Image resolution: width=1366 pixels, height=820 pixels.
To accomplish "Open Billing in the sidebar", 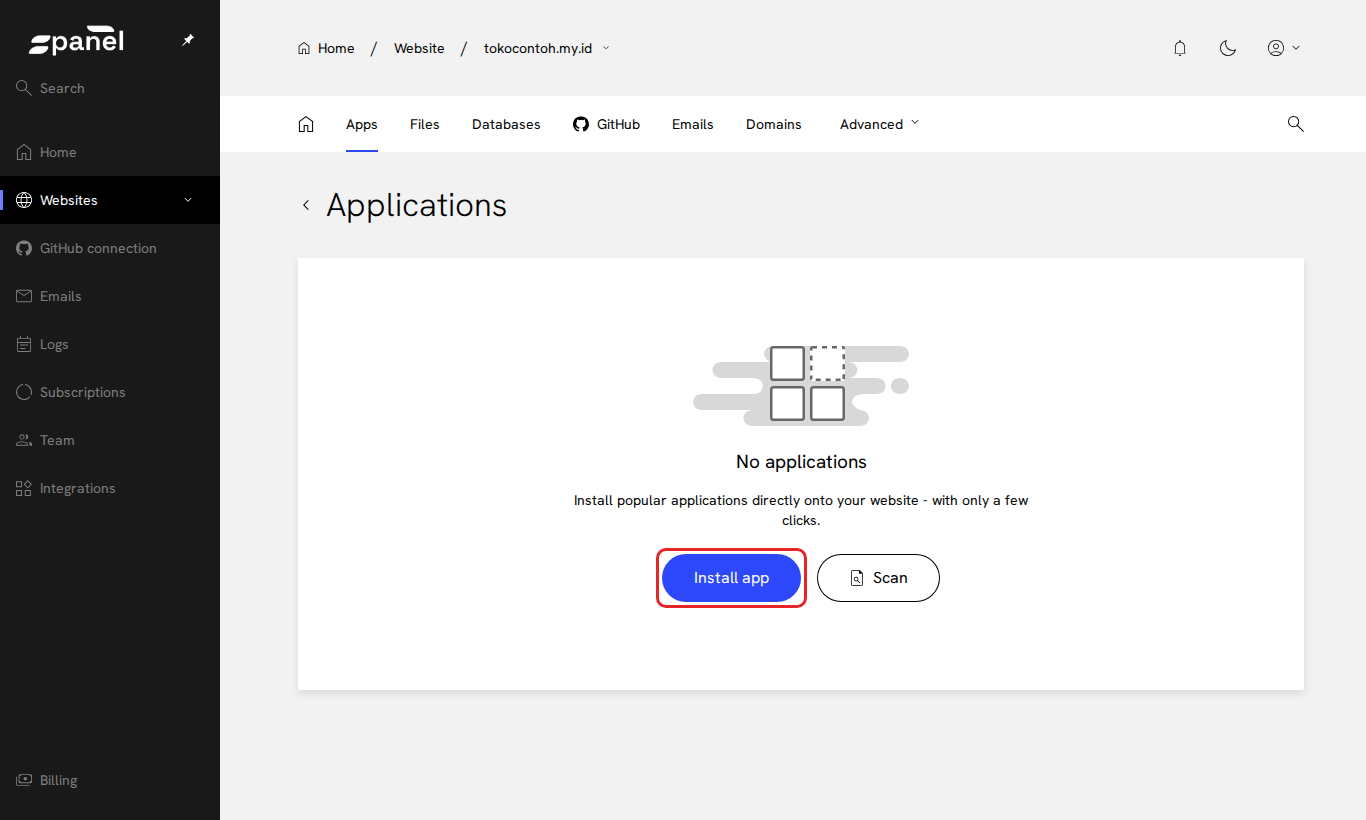I will (110, 780).
